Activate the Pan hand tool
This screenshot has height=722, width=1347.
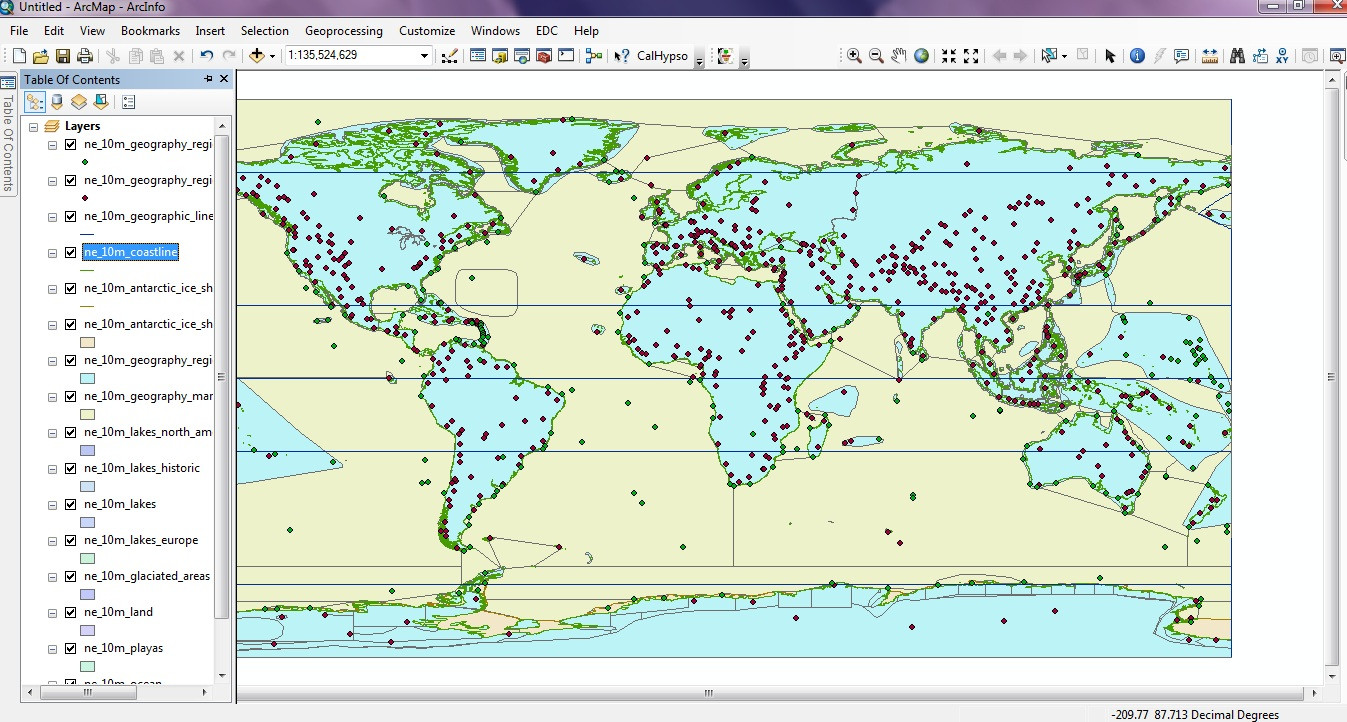coord(899,56)
